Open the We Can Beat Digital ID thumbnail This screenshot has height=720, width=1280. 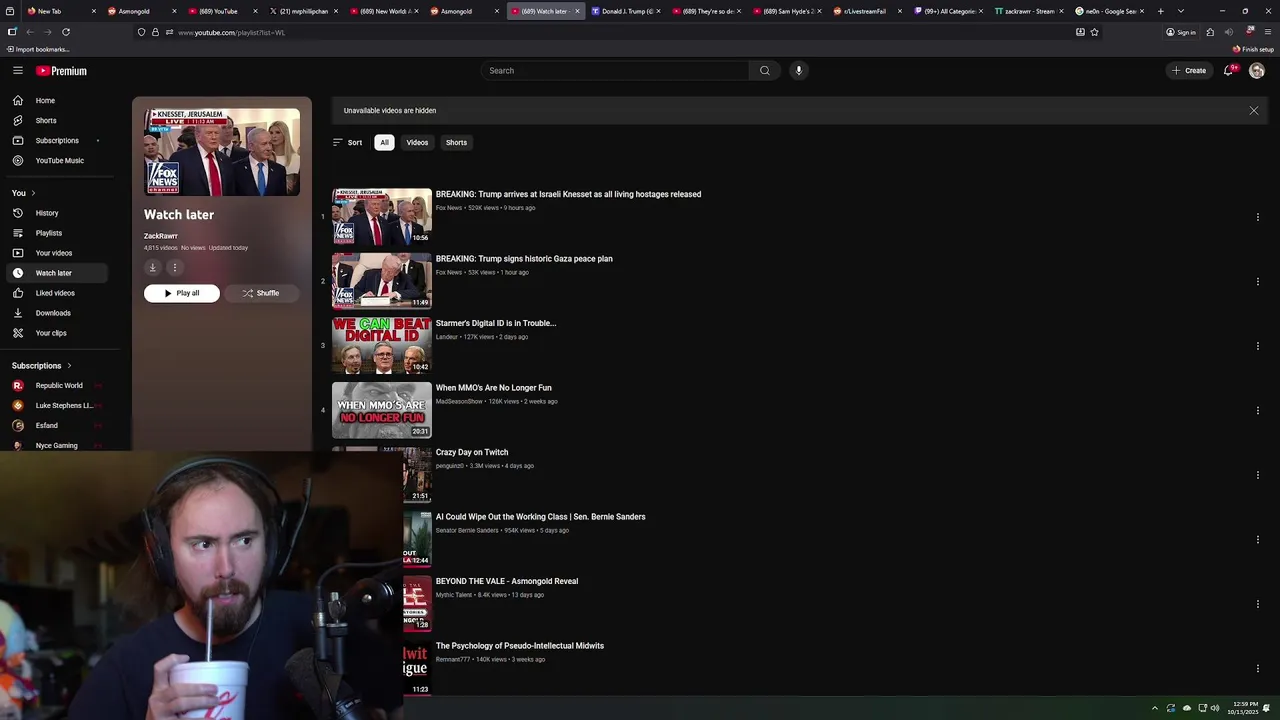point(382,345)
